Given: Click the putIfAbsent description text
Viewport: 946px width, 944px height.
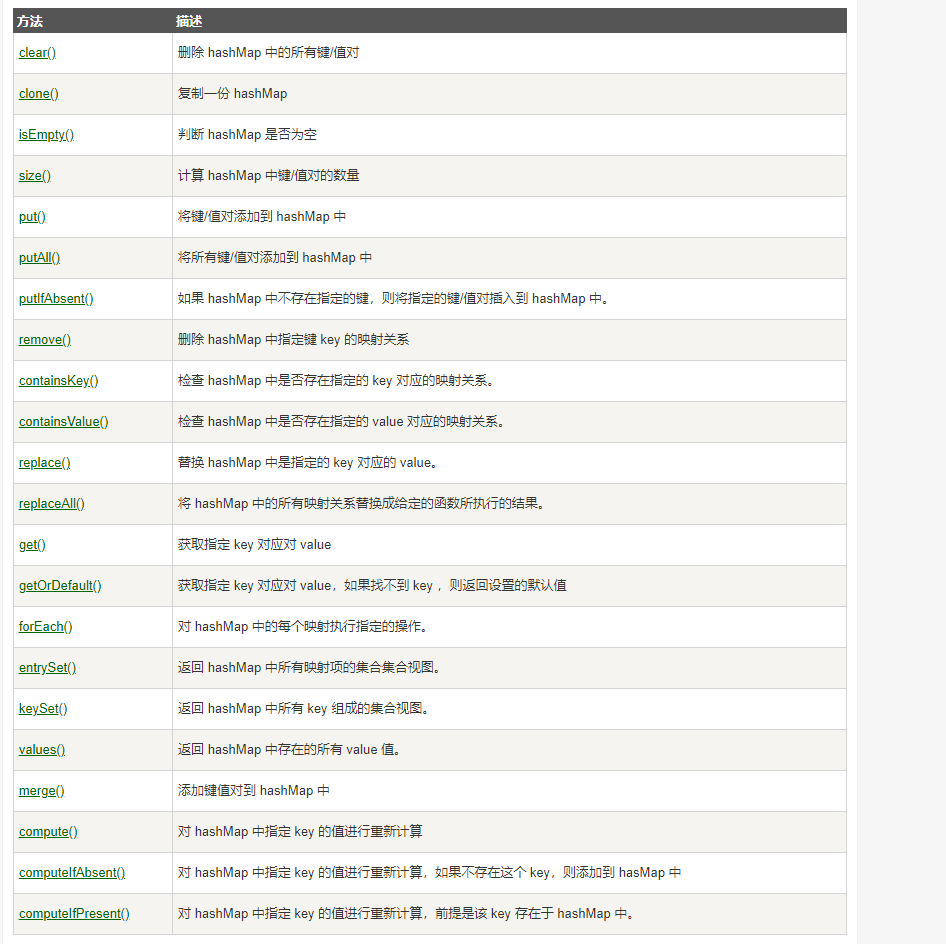Looking at the screenshot, I should [x=393, y=299].
